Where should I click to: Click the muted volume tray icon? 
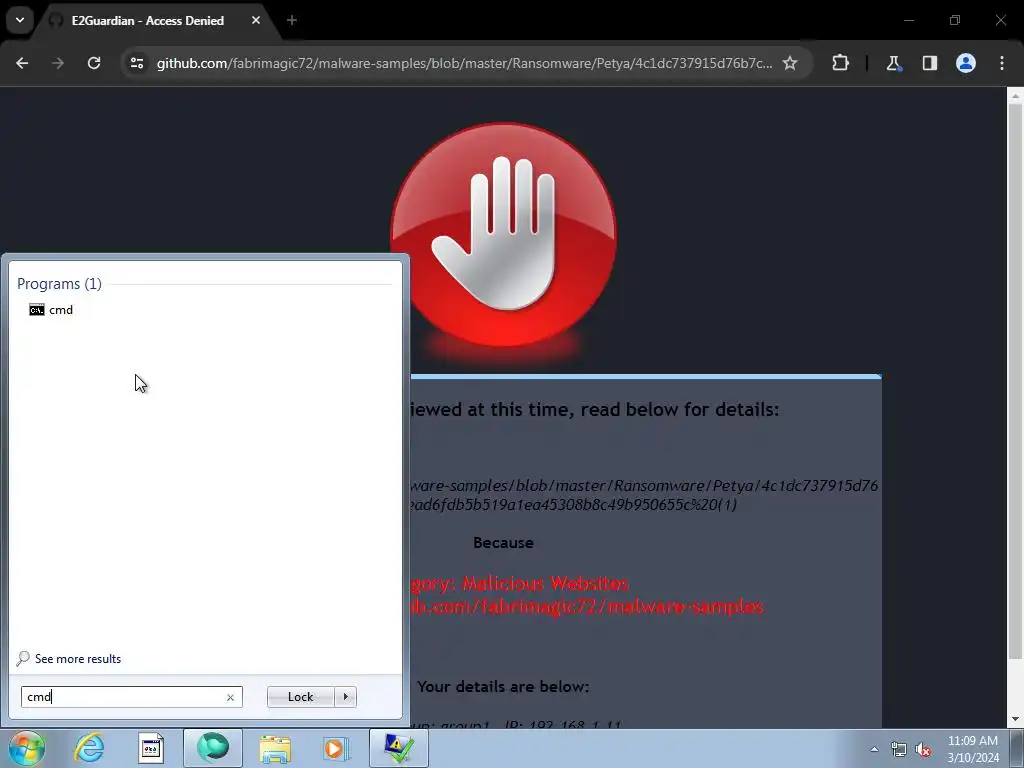[x=923, y=750]
